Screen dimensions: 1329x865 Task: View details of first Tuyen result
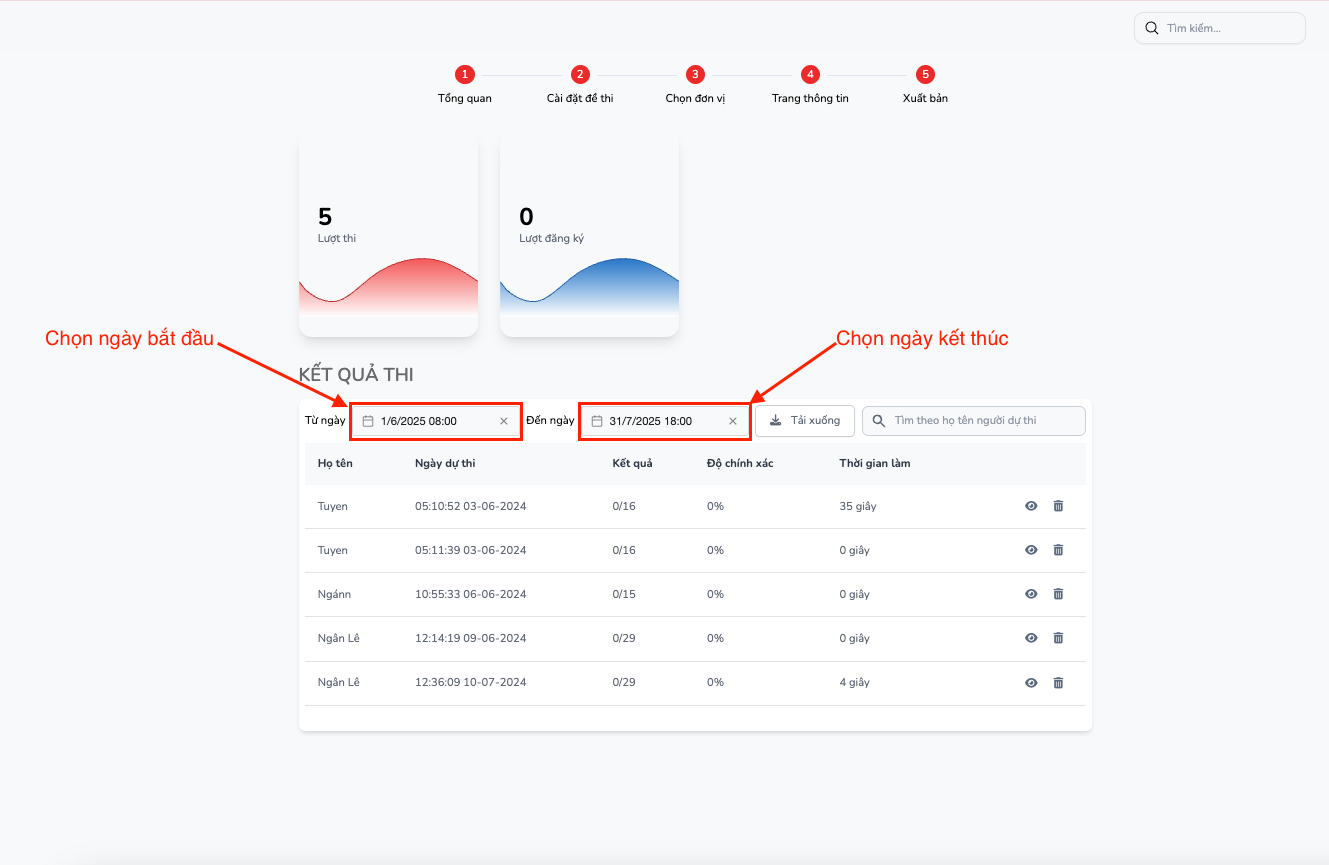1031,506
